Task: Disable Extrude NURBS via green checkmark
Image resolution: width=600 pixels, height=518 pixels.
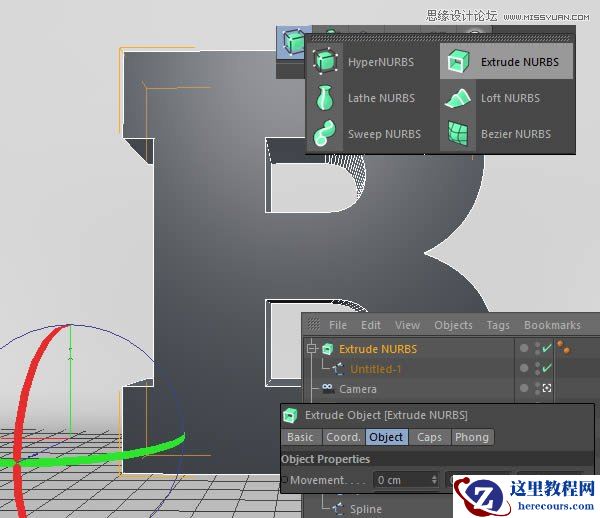Action: pyautogui.click(x=547, y=347)
